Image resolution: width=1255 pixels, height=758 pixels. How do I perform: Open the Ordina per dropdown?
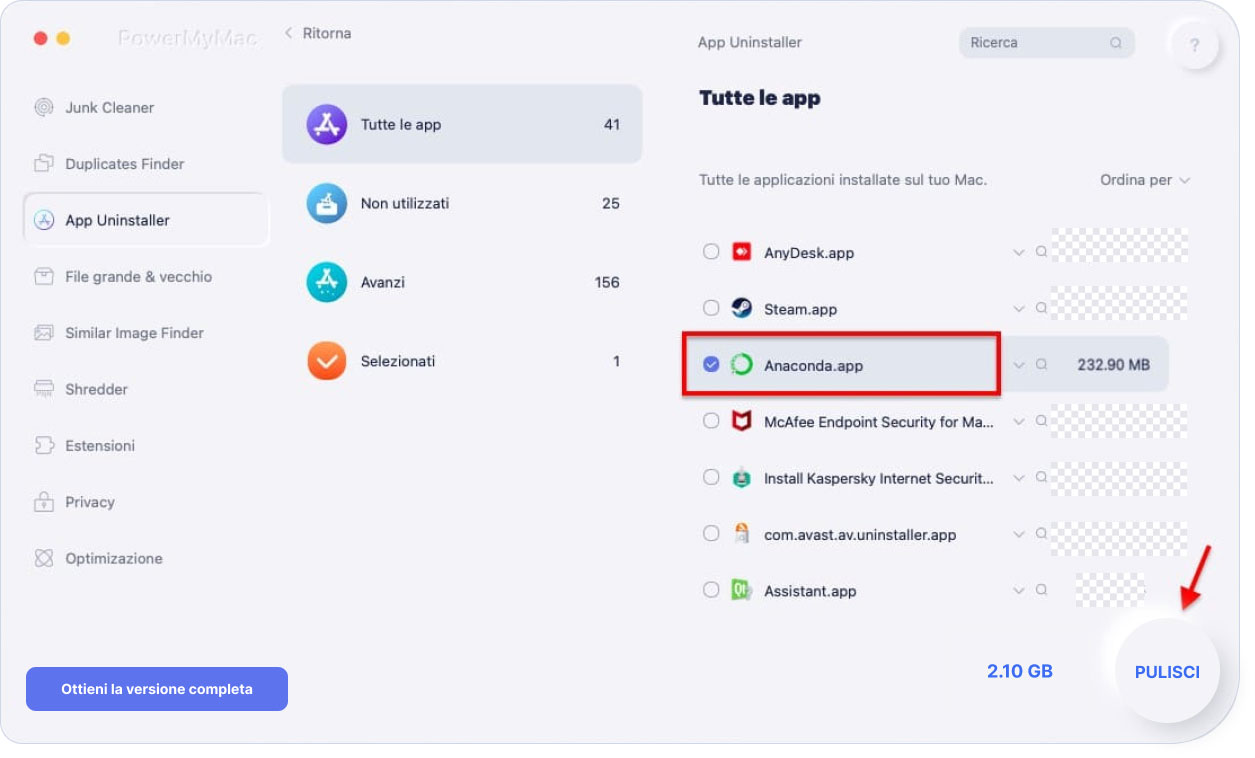coord(1145,180)
